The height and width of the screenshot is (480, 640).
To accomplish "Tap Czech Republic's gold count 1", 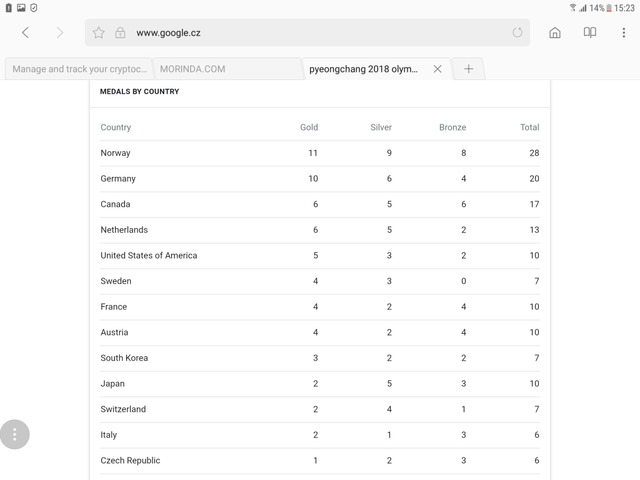I will point(316,460).
